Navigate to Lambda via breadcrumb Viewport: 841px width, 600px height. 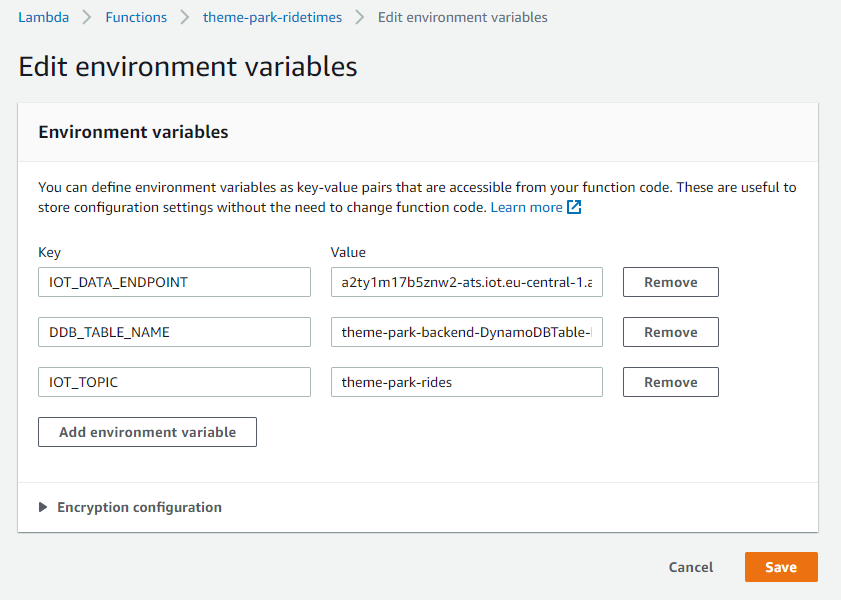click(x=43, y=17)
